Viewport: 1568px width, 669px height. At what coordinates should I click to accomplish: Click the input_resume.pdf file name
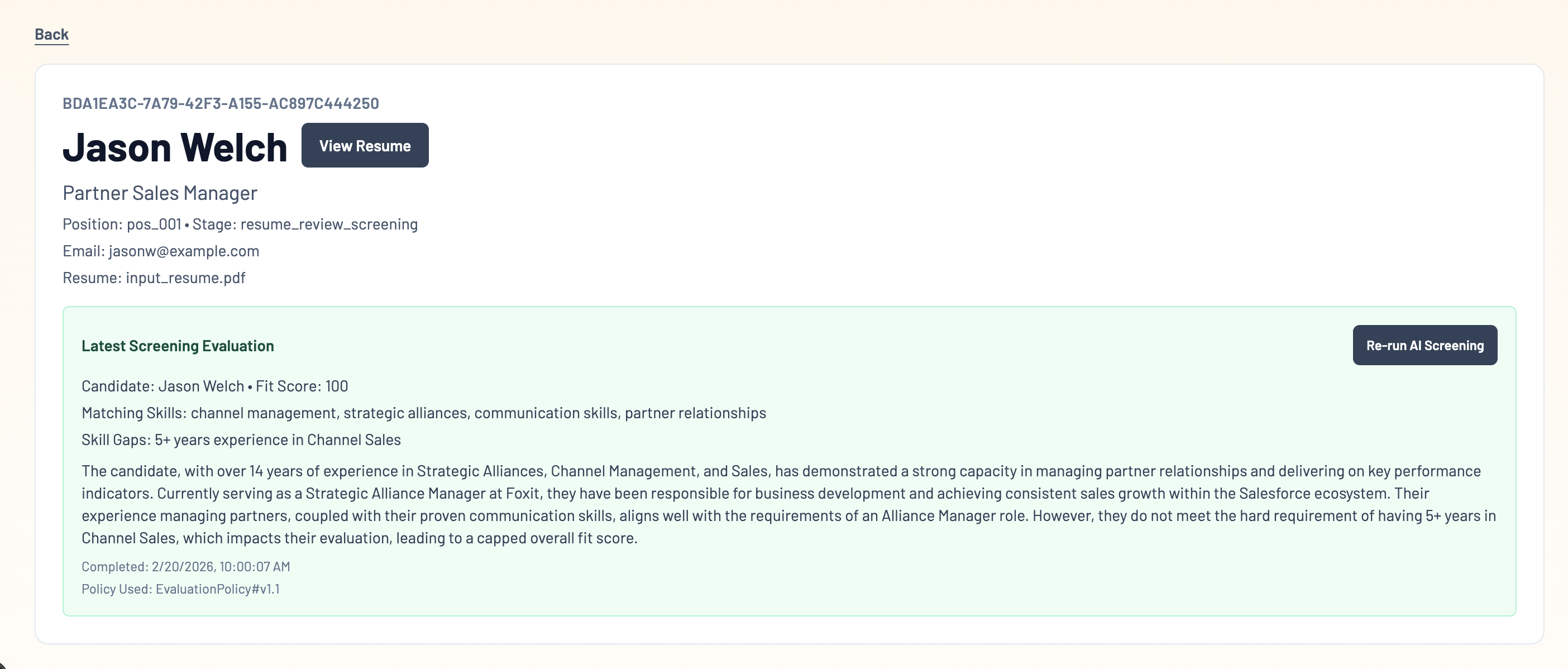click(185, 278)
